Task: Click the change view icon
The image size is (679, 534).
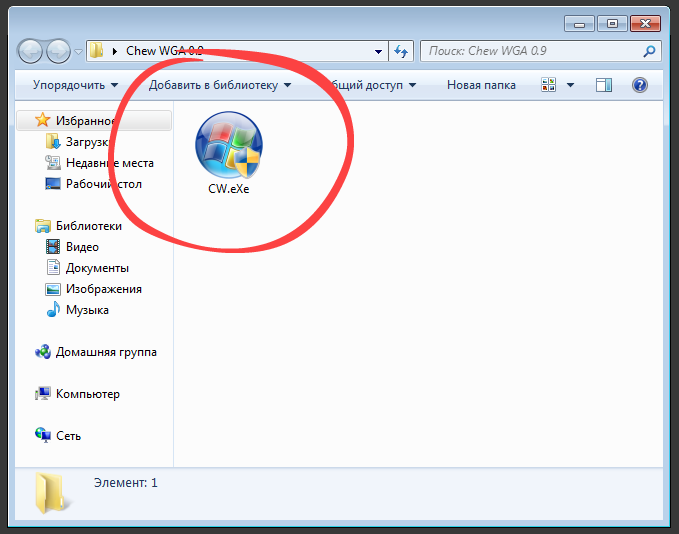Action: click(x=549, y=85)
